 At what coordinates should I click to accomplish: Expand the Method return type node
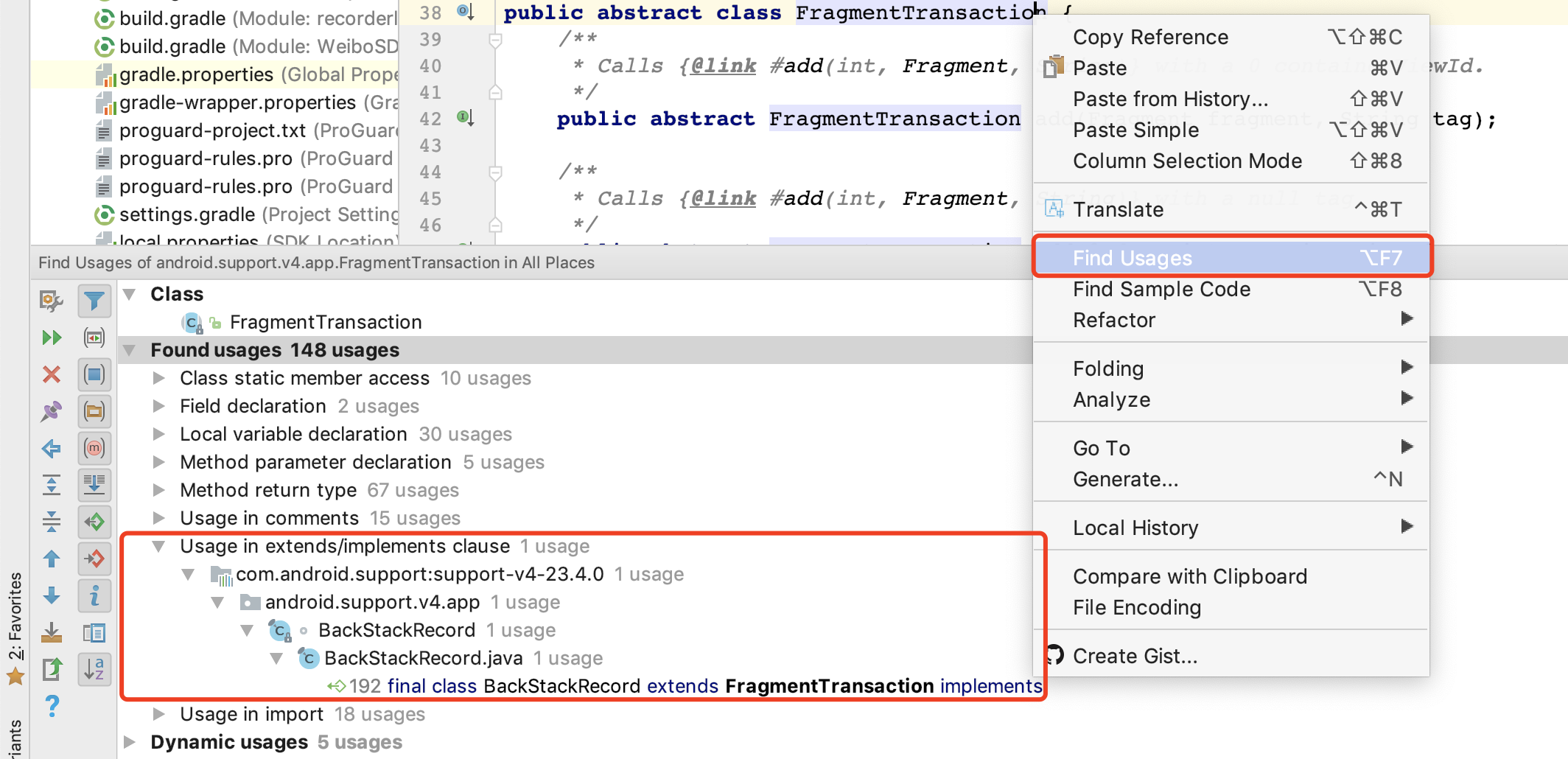pyautogui.click(x=158, y=490)
